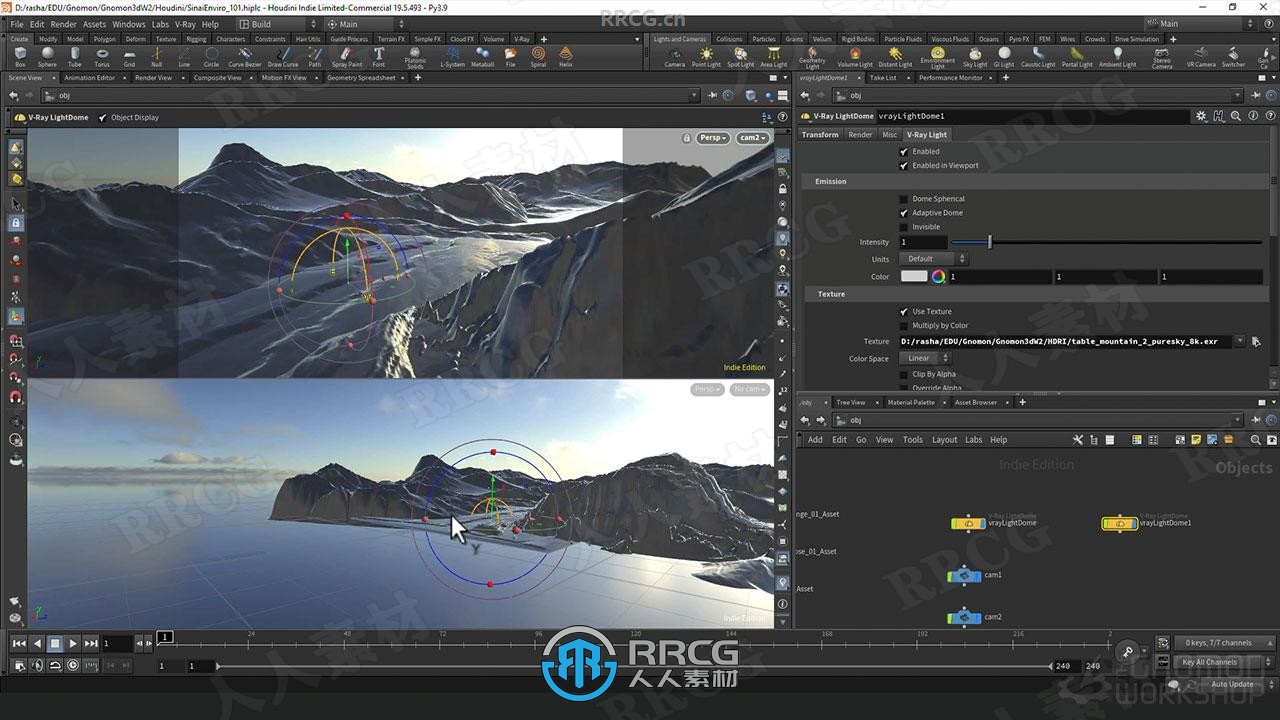Toggle the Enabled checkbox
Image resolution: width=1280 pixels, height=720 pixels.
point(904,152)
